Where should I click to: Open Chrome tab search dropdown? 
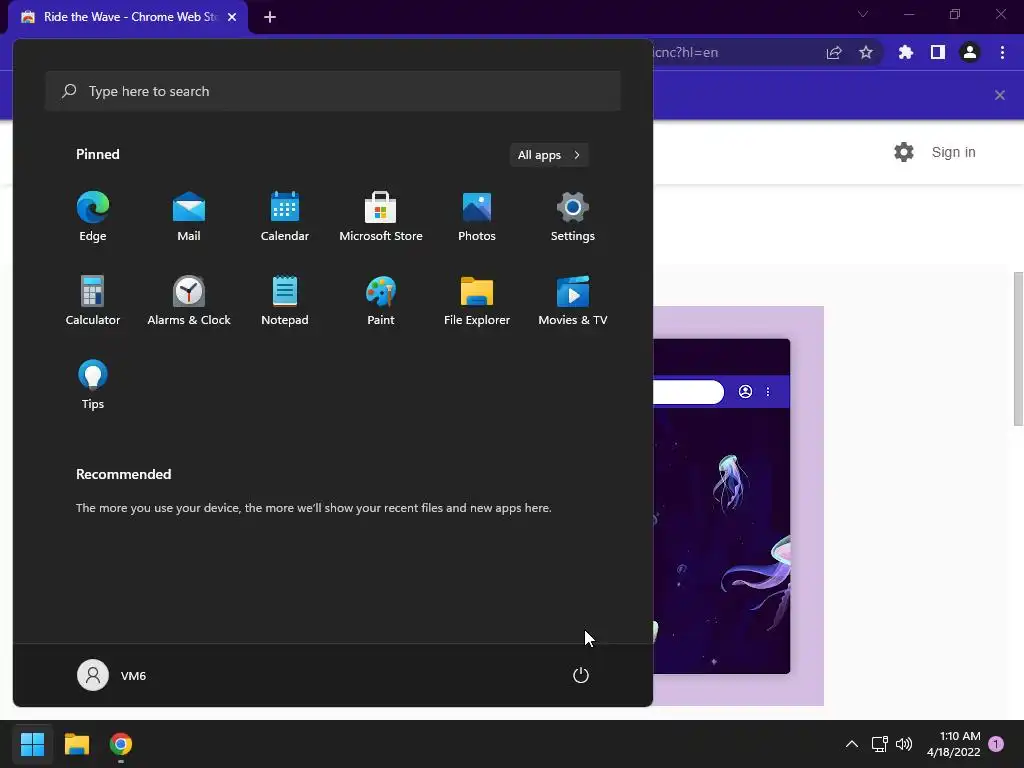point(863,14)
